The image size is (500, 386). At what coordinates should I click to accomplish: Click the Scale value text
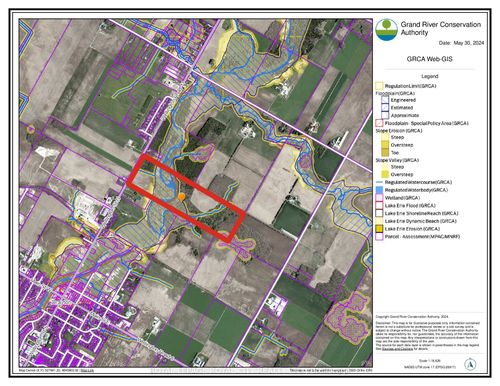coord(430,361)
